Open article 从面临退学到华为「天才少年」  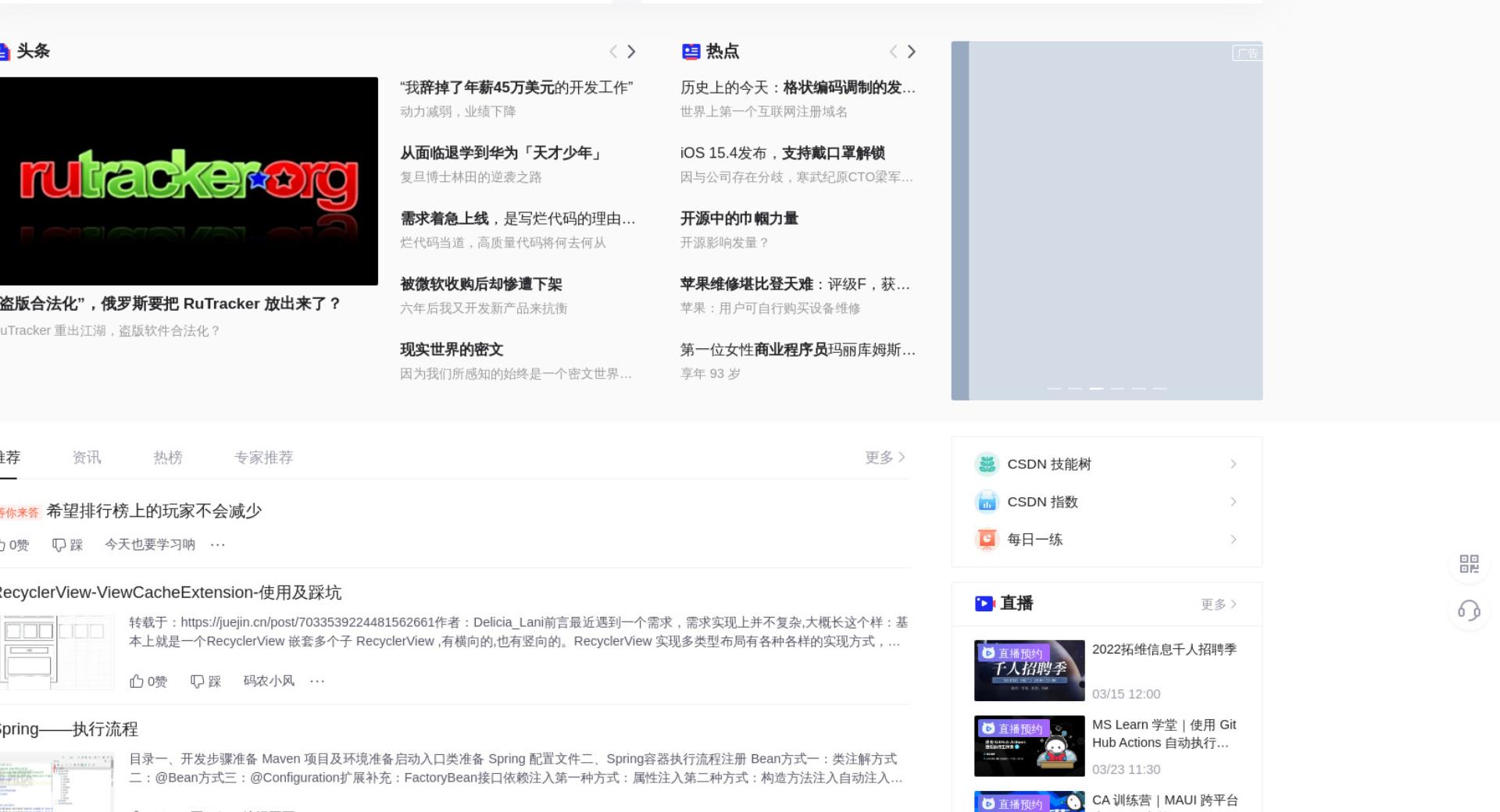502,153
